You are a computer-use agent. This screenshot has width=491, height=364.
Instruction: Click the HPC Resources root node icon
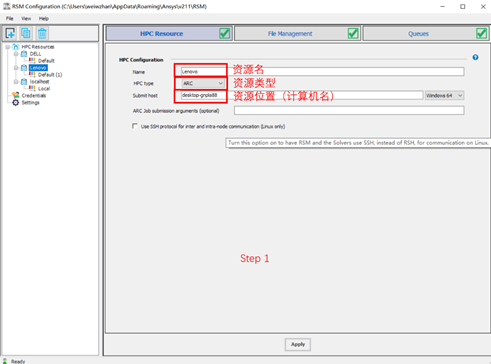(x=16, y=47)
